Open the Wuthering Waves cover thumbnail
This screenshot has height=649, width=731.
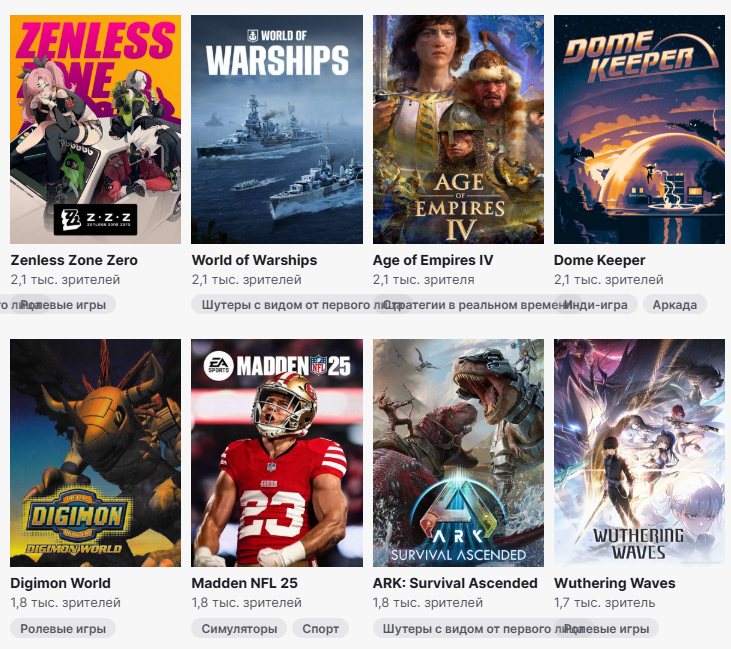639,453
